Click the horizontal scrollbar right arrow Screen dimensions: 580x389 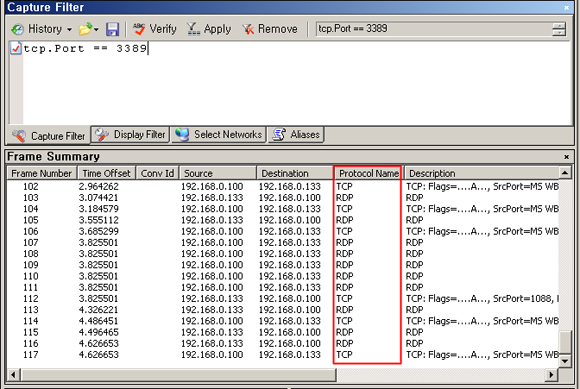pyautogui.click(x=551, y=375)
